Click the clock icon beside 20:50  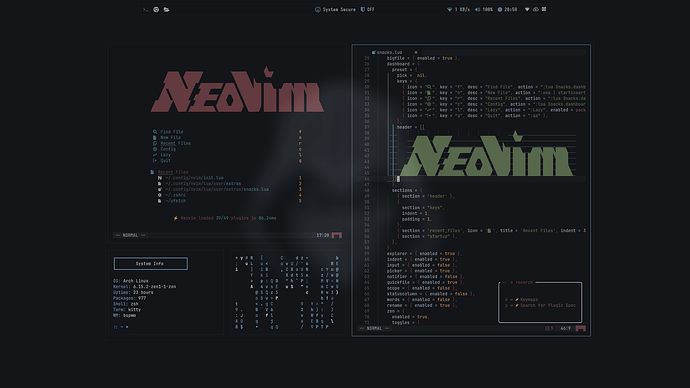[x=500, y=9]
